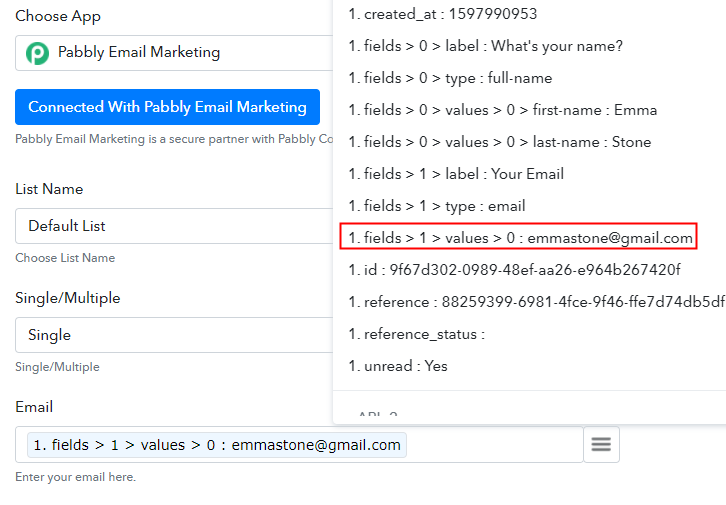The image size is (726, 505).
Task: Click the 'Pabbly Email Marketing is a secure partner' text
Action: tap(174, 139)
